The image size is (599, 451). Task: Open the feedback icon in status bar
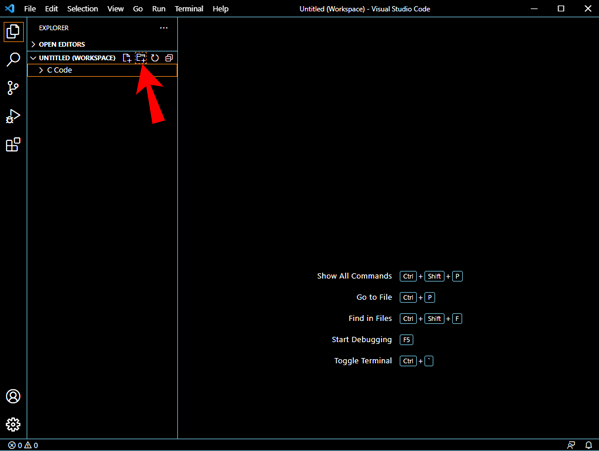[571, 445]
